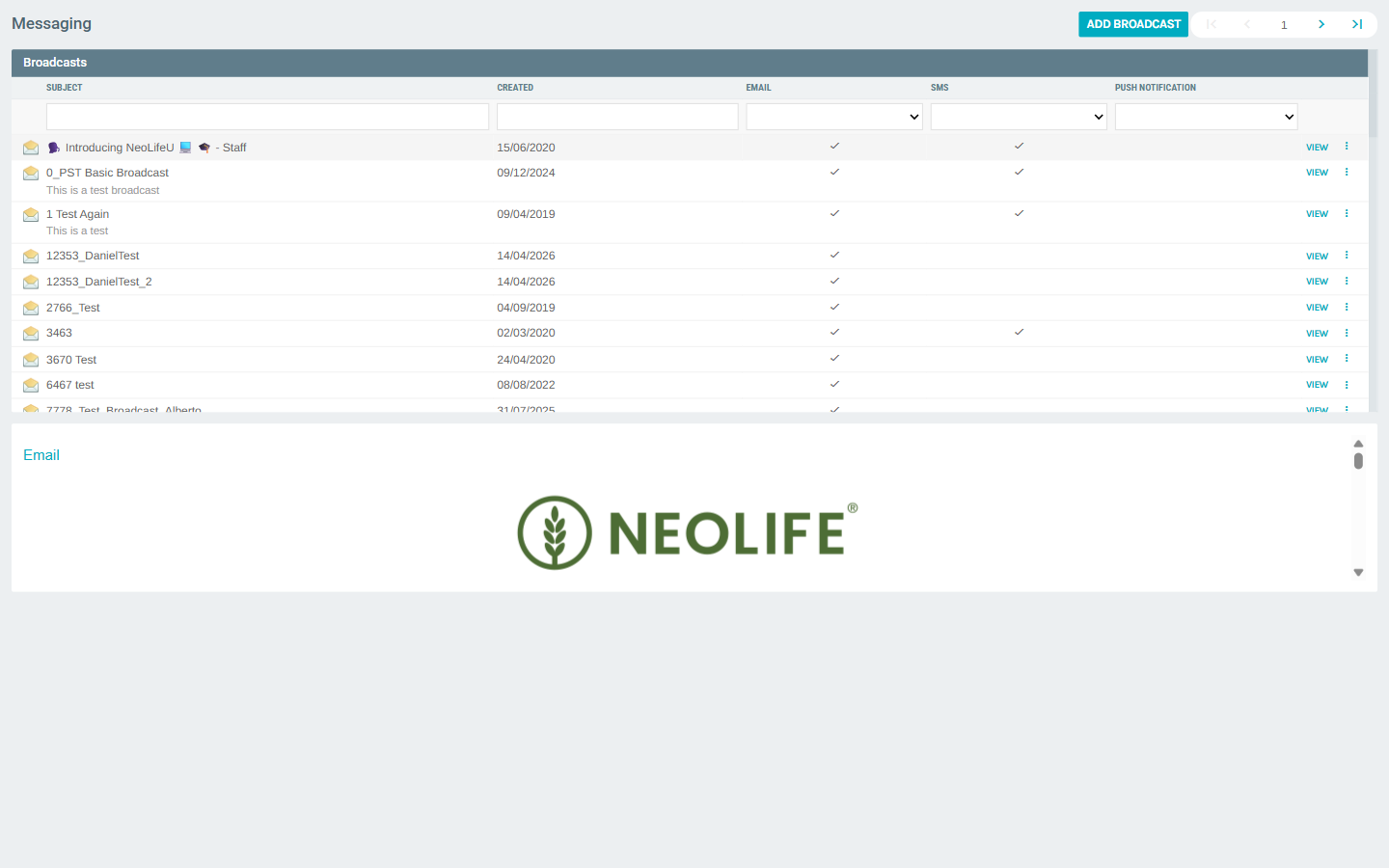1389x868 pixels.
Task: Sort by Subject column header
Action: (65, 88)
